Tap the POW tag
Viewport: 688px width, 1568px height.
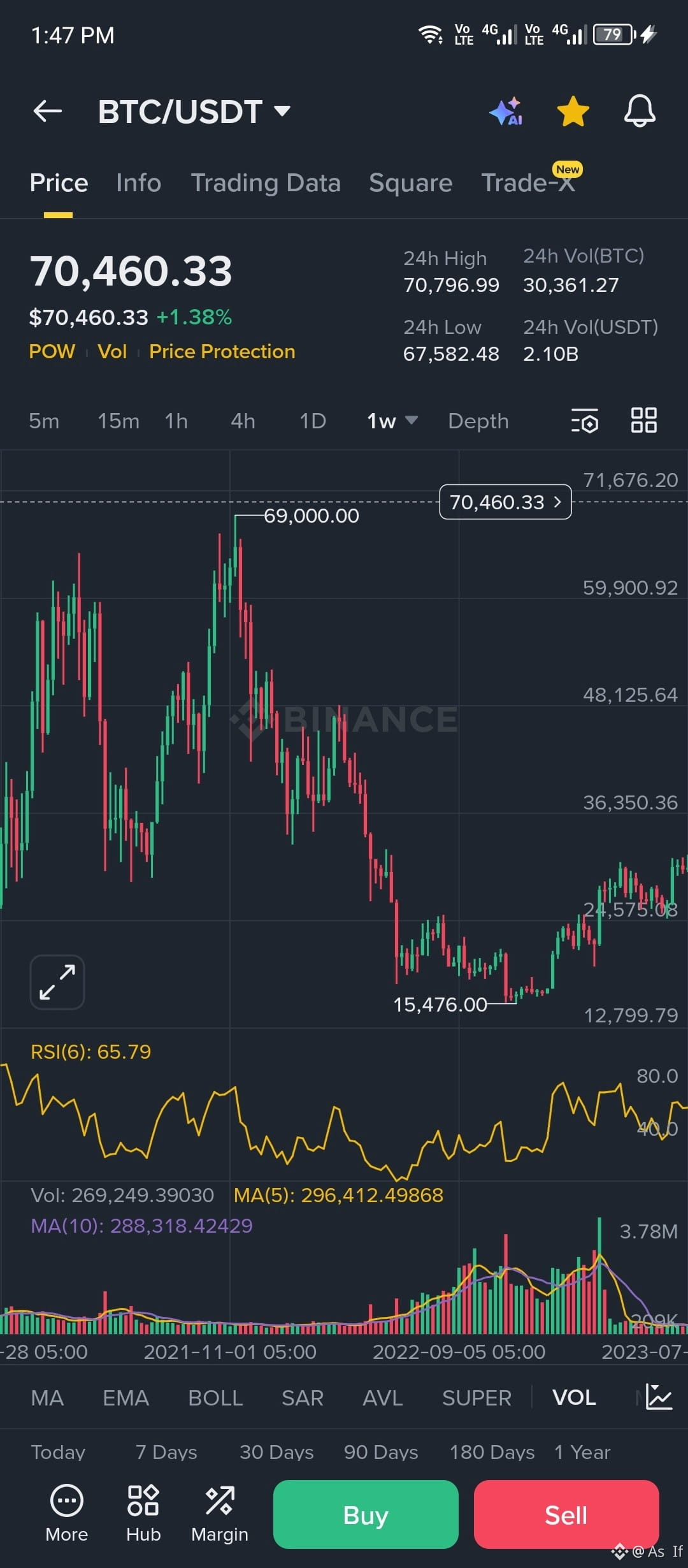(52, 351)
